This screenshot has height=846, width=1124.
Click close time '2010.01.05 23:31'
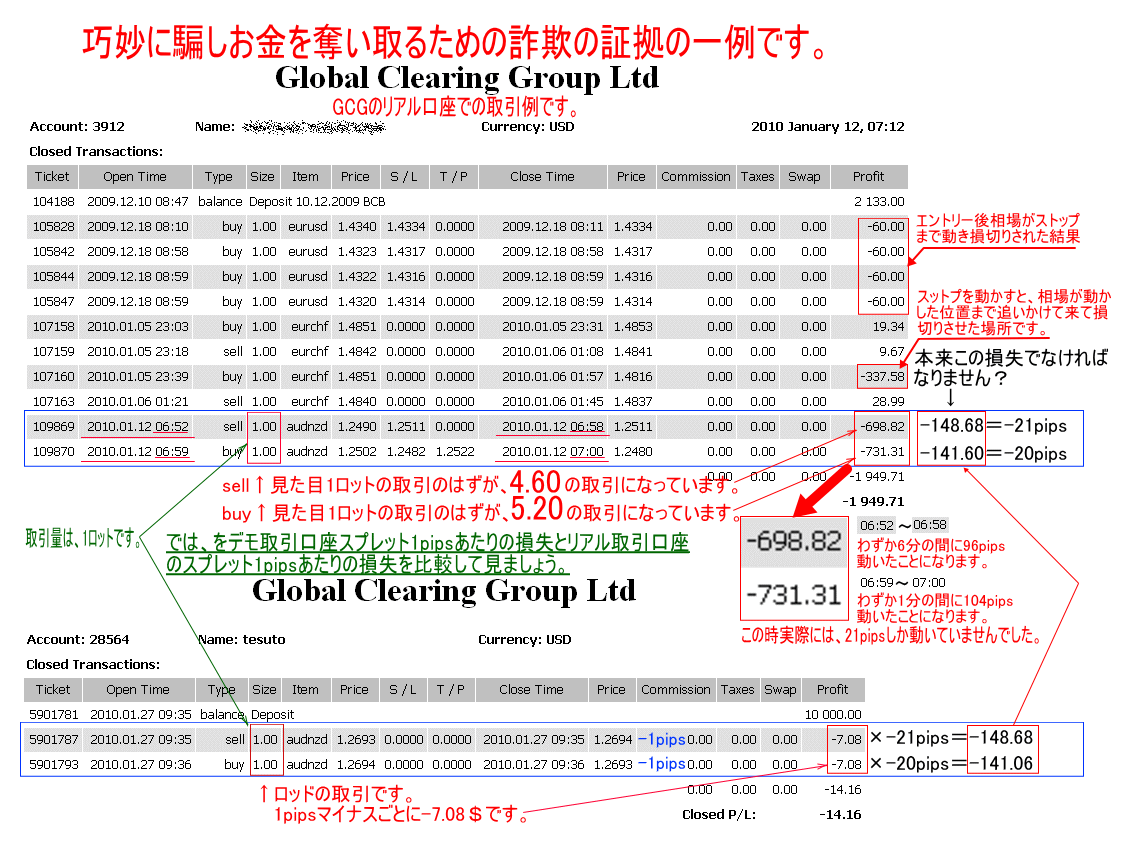click(553, 327)
